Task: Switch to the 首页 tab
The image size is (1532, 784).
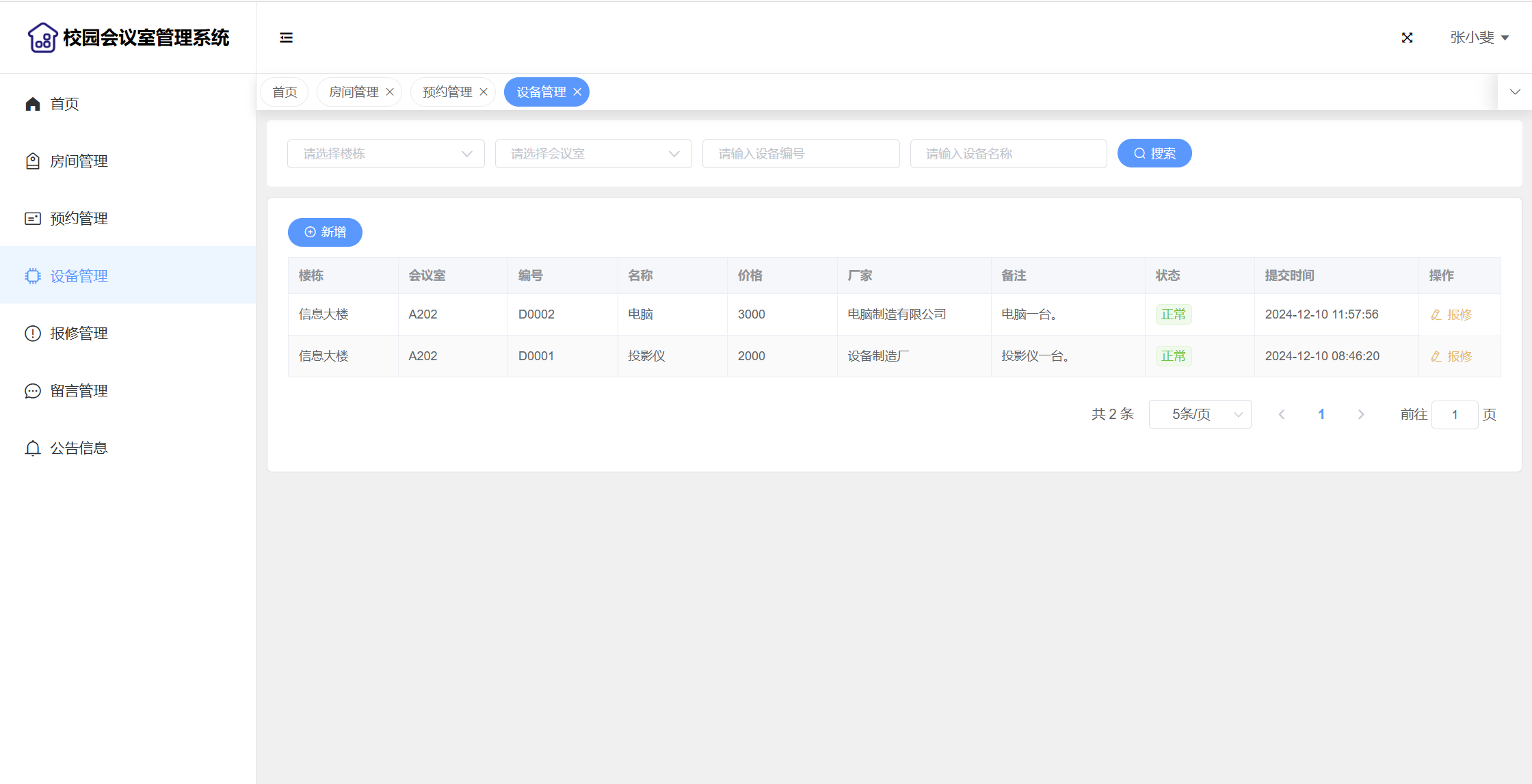Action: click(x=285, y=92)
